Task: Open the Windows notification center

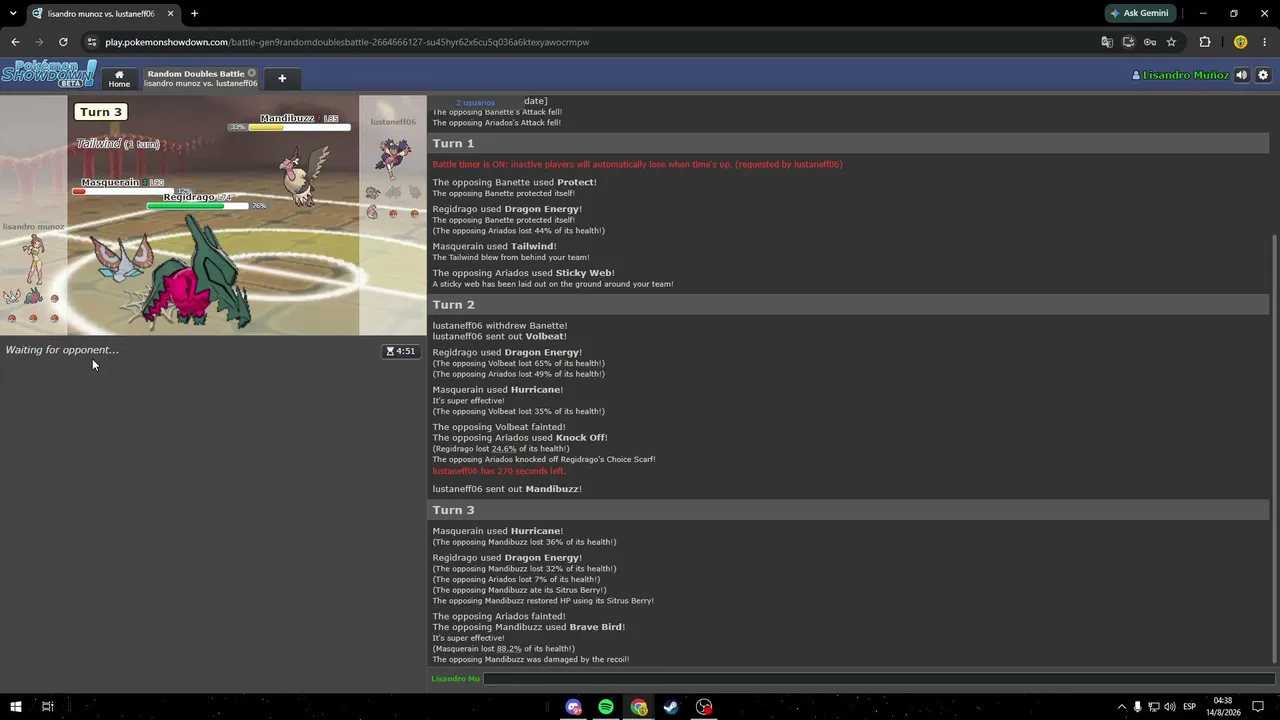Action: tap(1258, 707)
